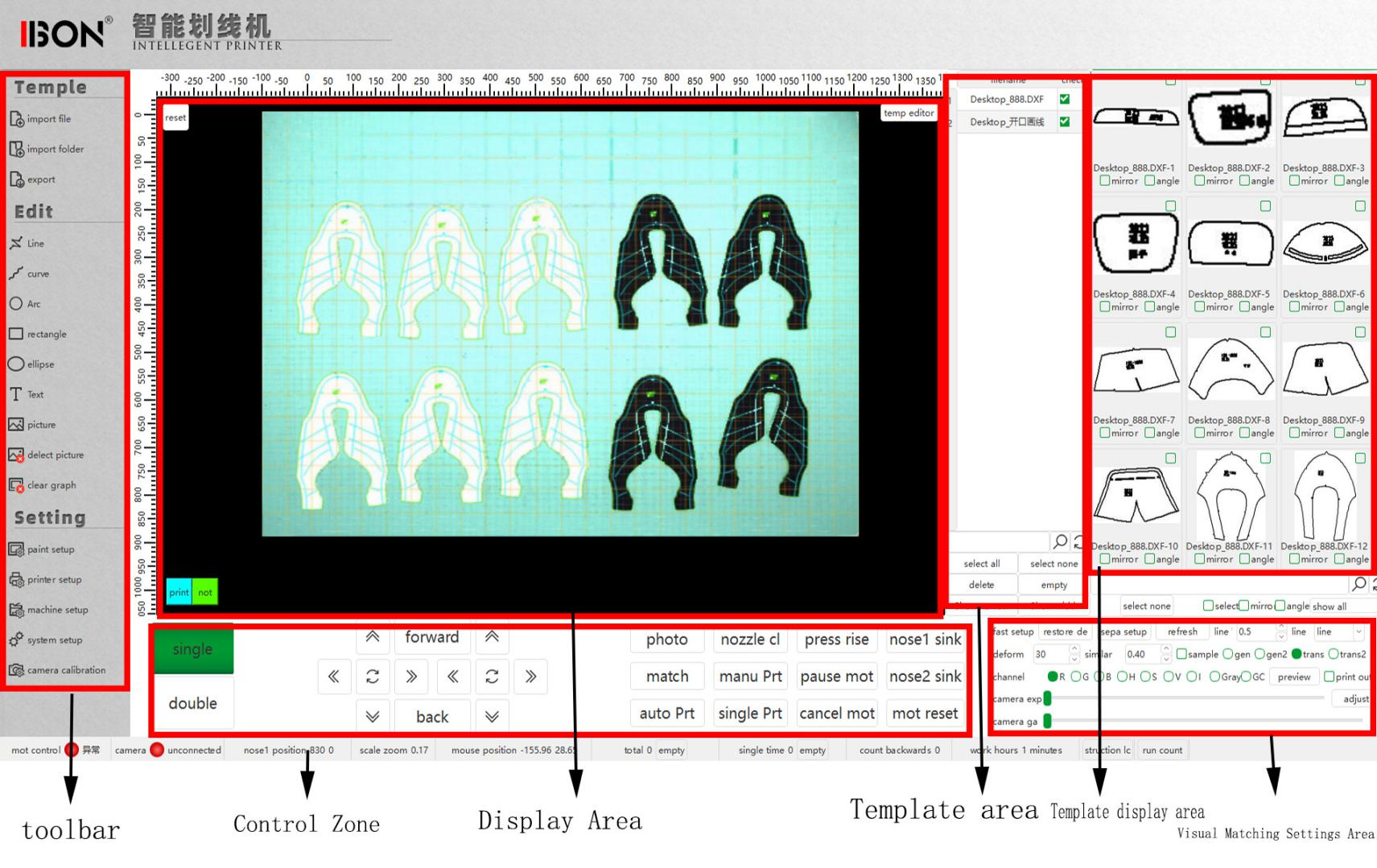
Task: Open the line type dropdown
Action: pos(1339,631)
